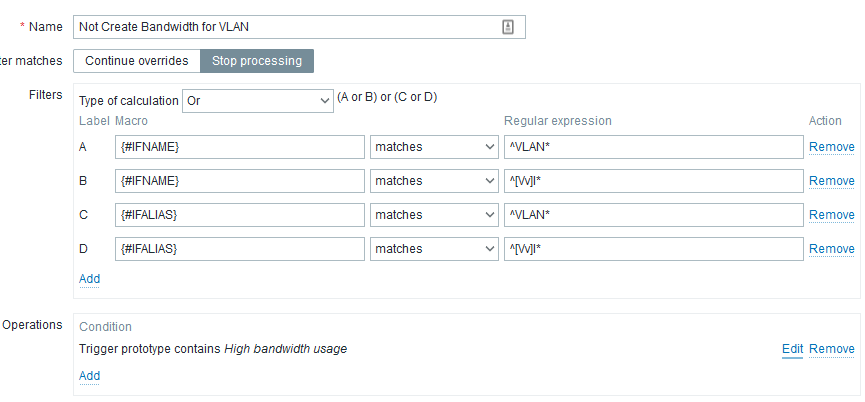865x402 pixels.
Task: Select the Continue overrides option
Action: click(136, 61)
